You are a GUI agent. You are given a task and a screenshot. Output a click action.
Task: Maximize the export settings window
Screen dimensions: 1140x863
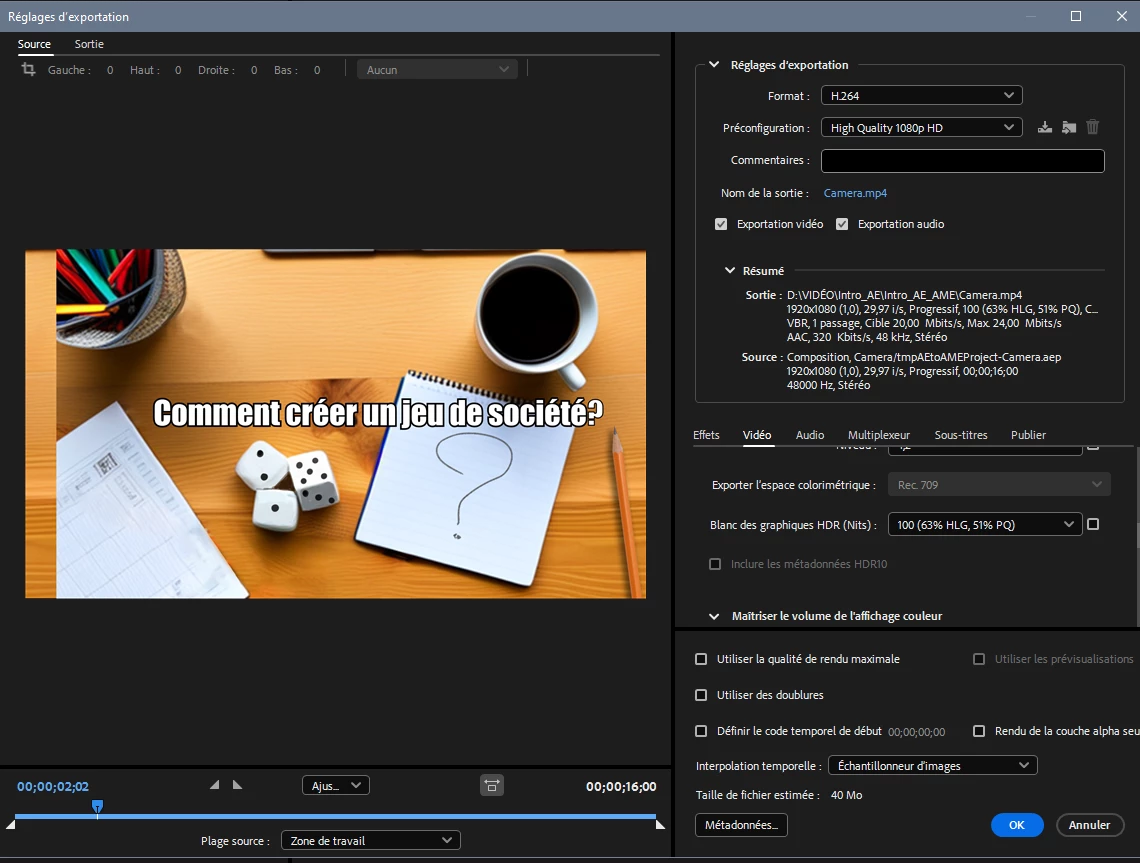tap(1076, 16)
